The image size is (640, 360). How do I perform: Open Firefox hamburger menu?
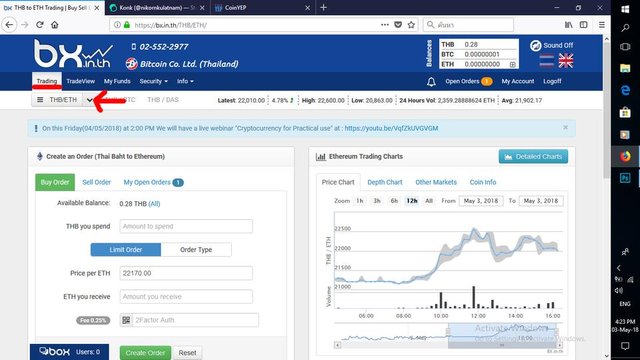coord(602,25)
